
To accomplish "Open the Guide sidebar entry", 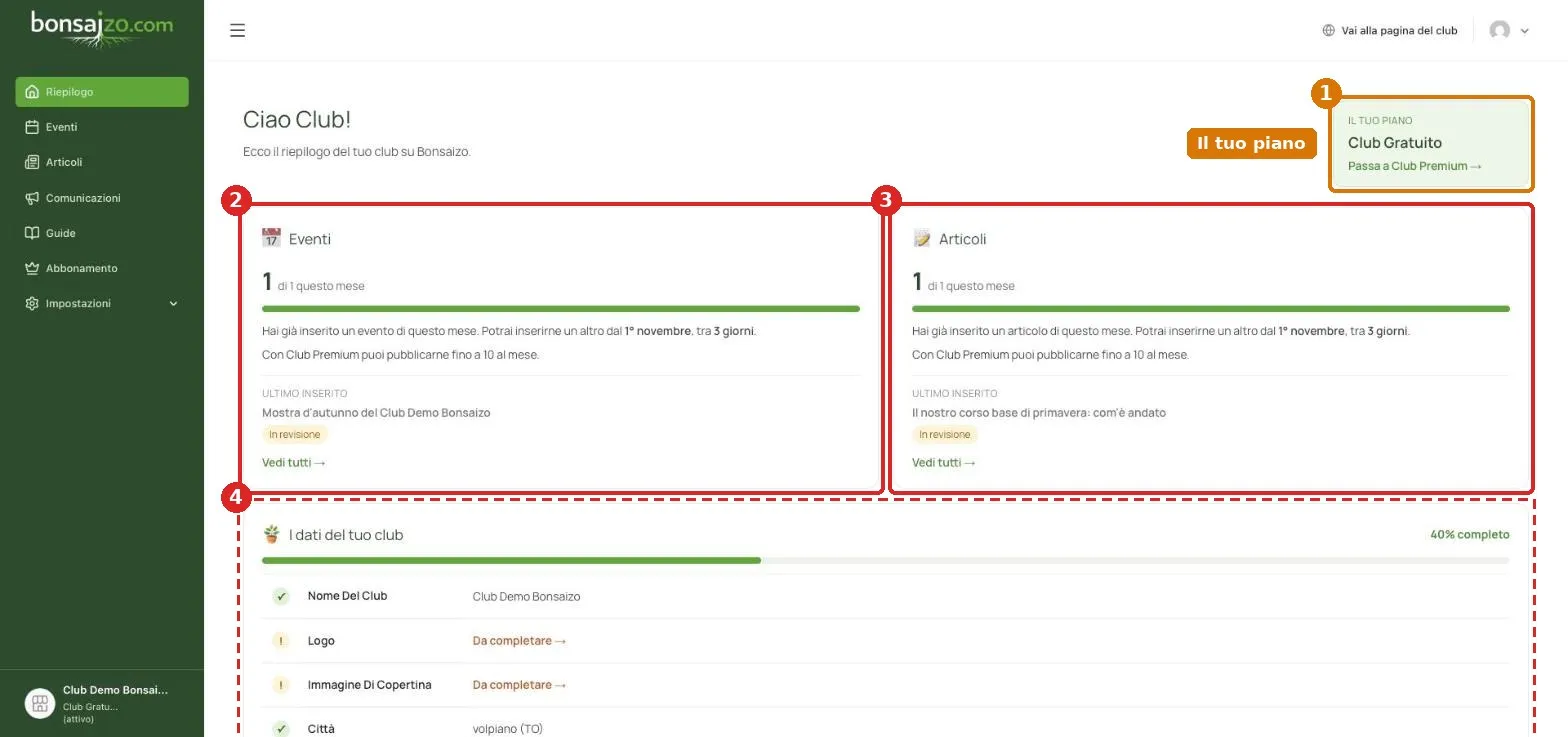I will pyautogui.click(x=102, y=233).
